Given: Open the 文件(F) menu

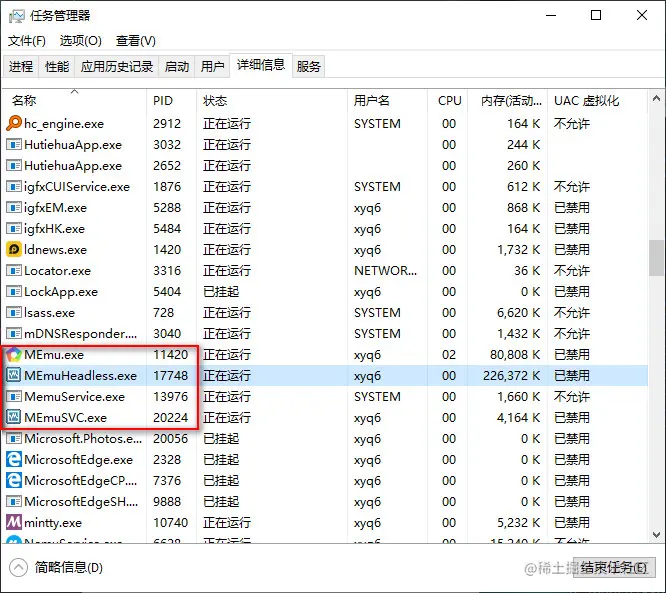Looking at the screenshot, I should click(27, 41).
